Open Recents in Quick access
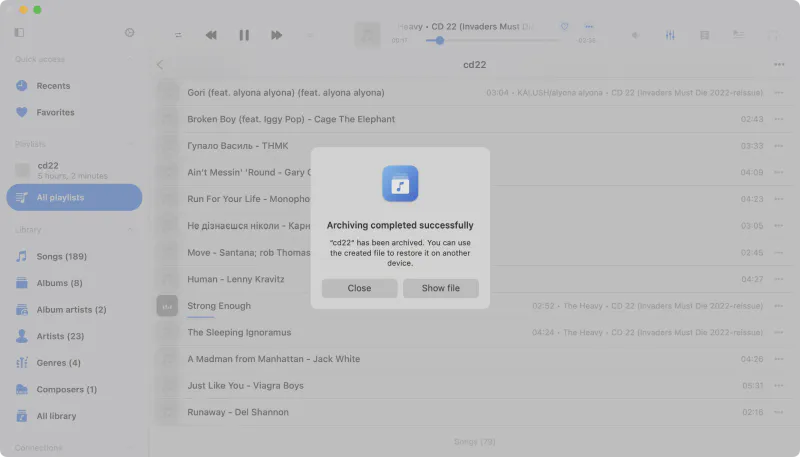Screen dimensions: 800x457 point(53,86)
